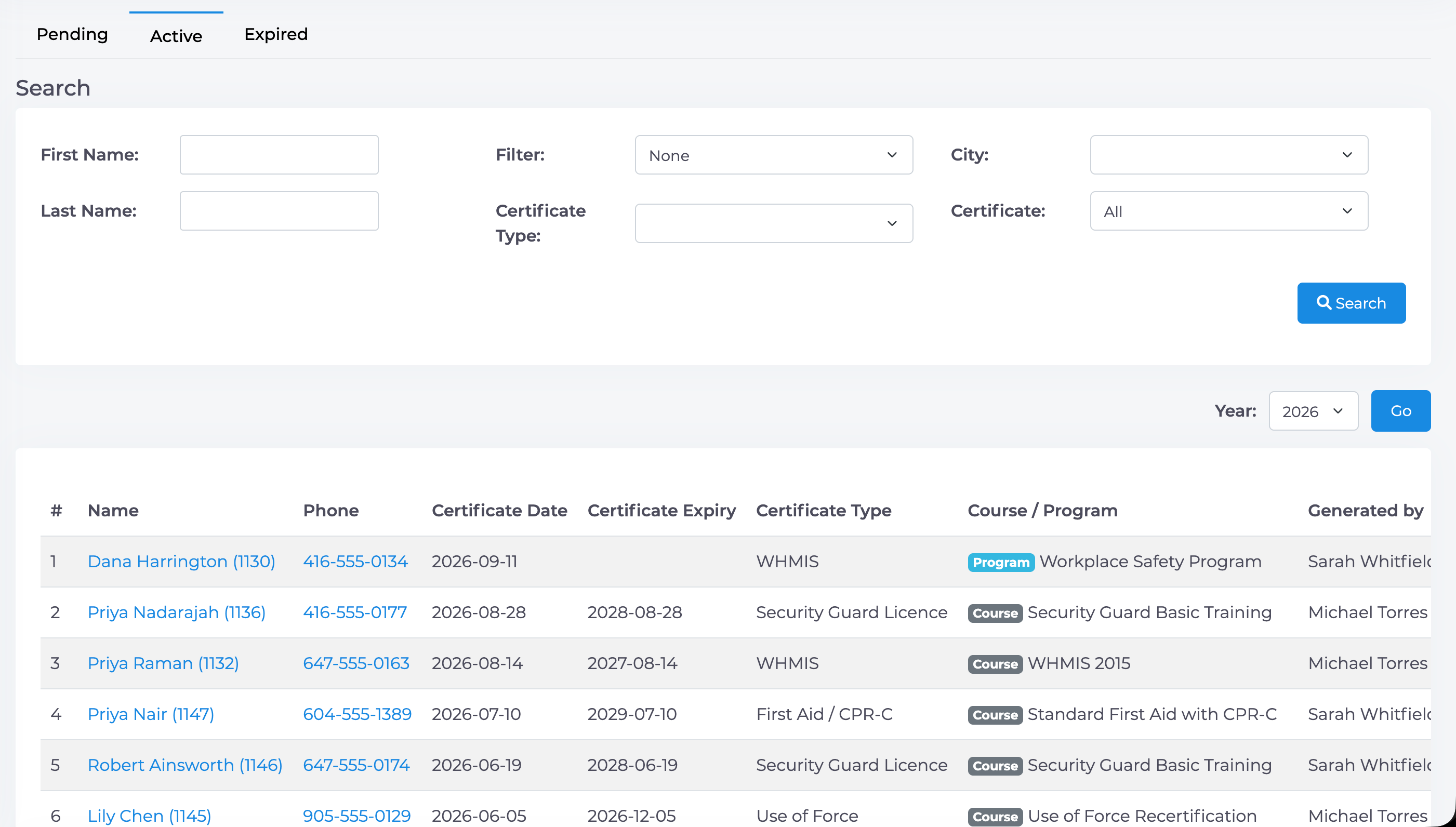Image resolution: width=1456 pixels, height=827 pixels.
Task: Select the Active tab
Action: coord(176,36)
